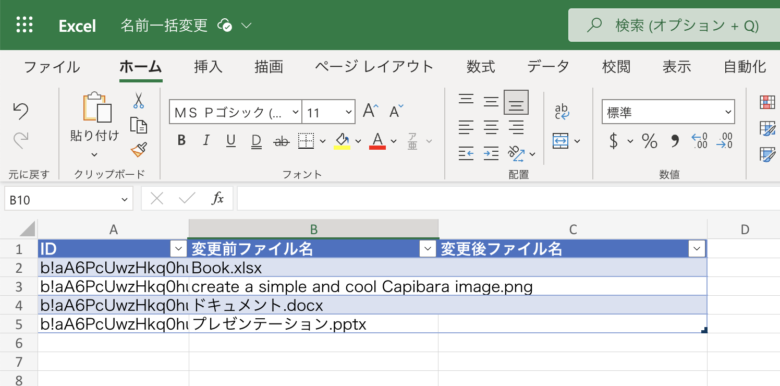This screenshot has width=780, height=386.
Task: Switch to the 描画 tab
Action: pos(269,67)
